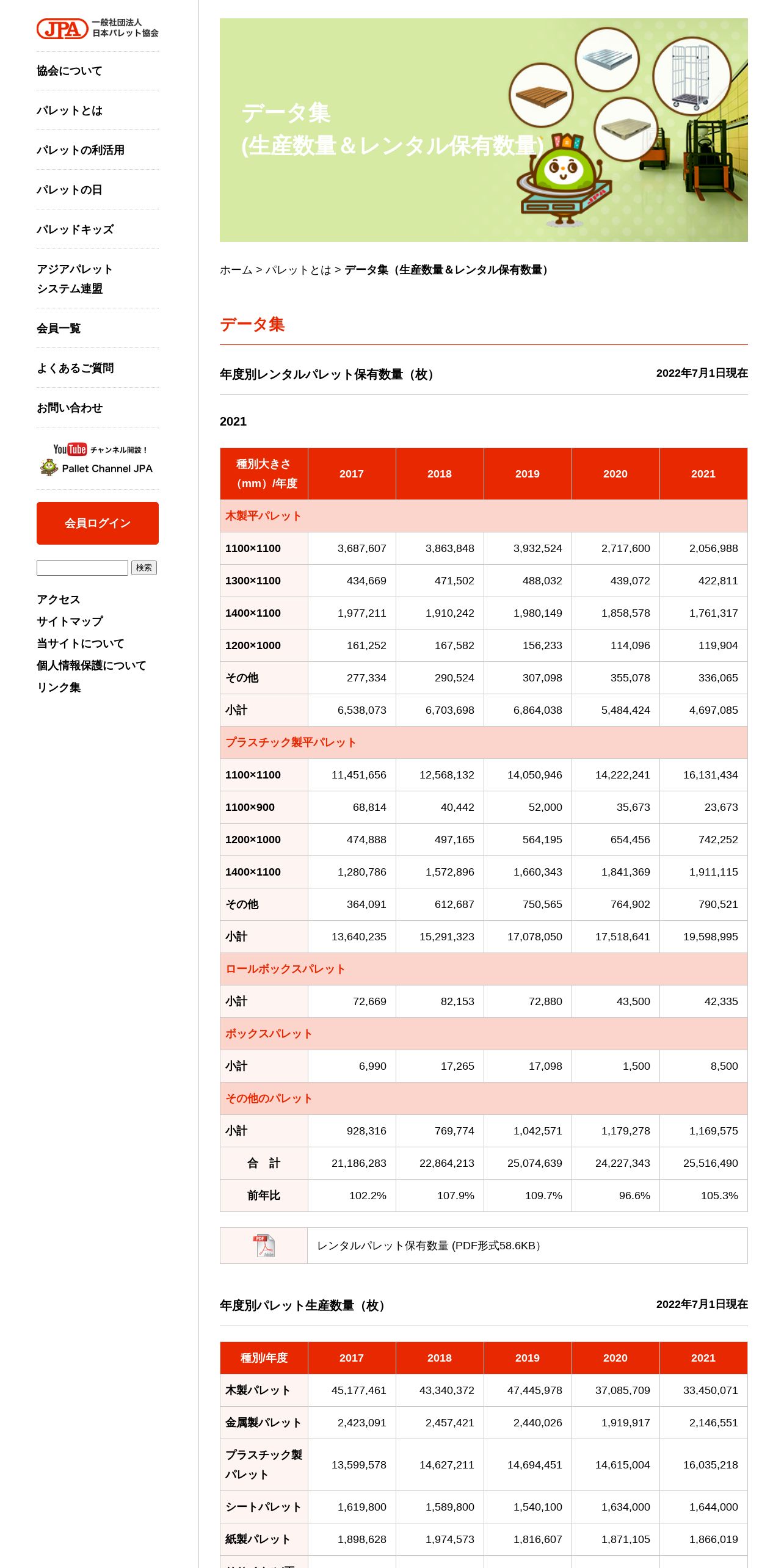The image size is (784, 1568).
Task: Click the 木製パレット row label
Action: tap(264, 1390)
